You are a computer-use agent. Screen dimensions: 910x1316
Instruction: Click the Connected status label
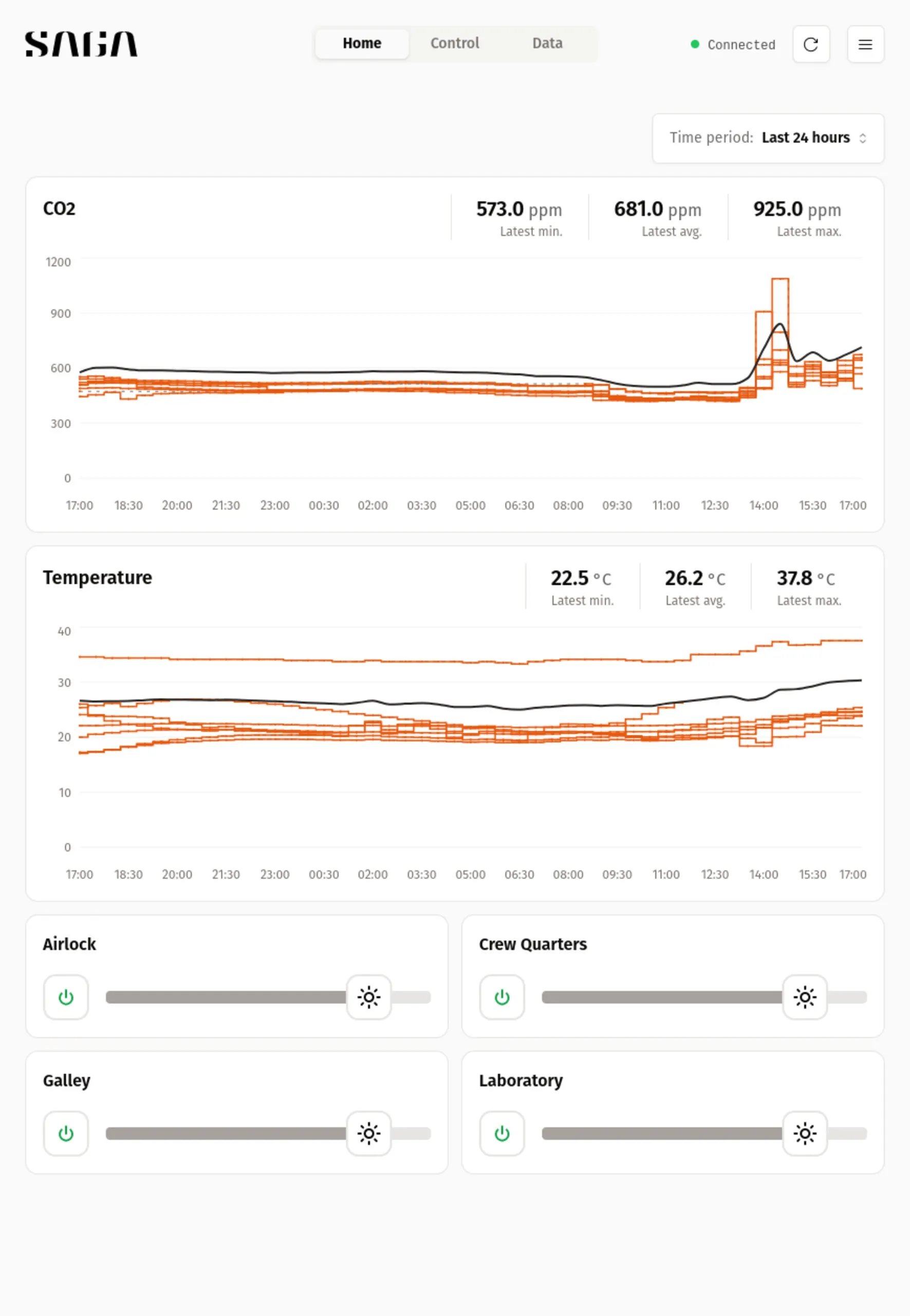(x=740, y=45)
